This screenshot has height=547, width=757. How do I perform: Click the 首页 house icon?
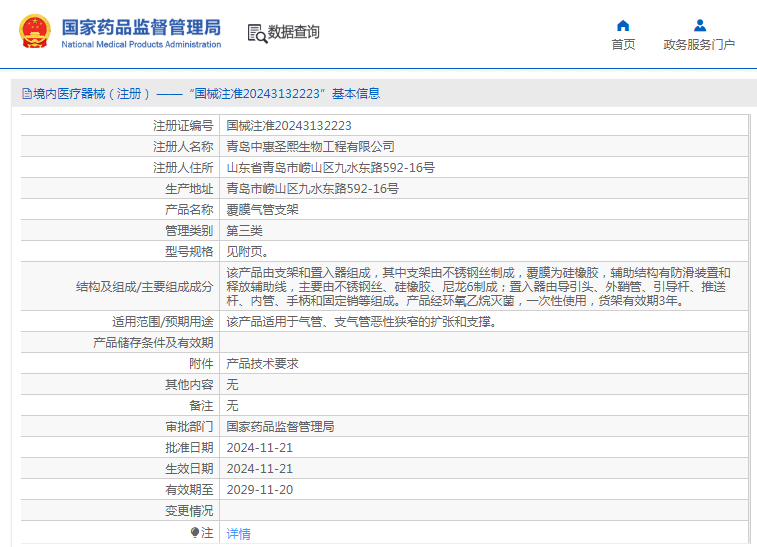[623, 26]
